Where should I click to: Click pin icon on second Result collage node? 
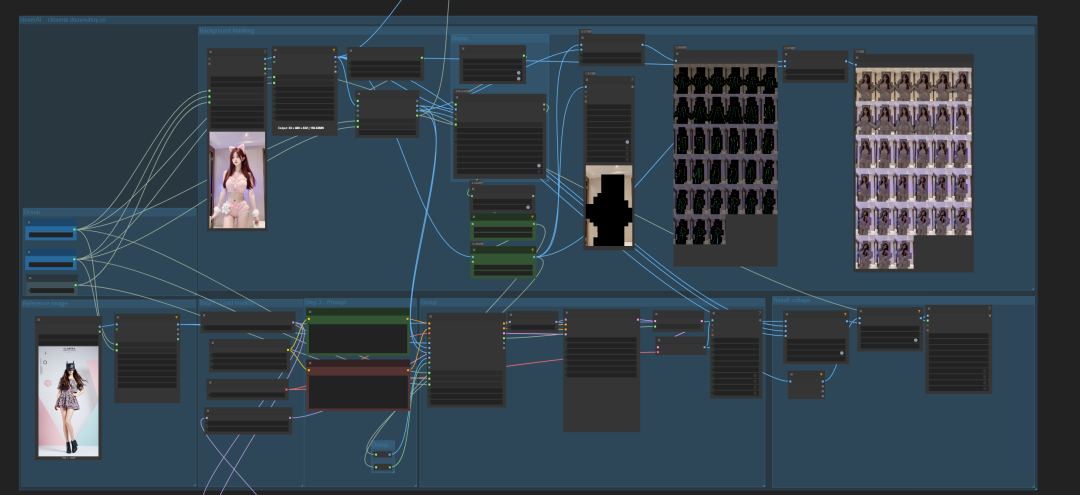pyautogui.click(x=919, y=311)
